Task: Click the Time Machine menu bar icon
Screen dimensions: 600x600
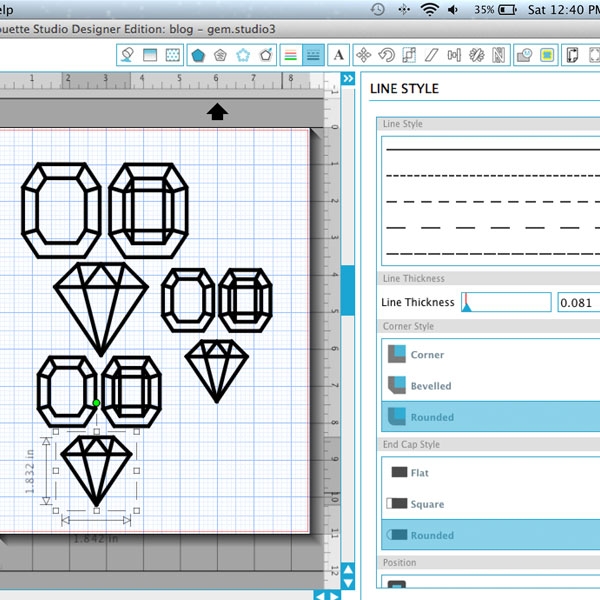Action: coord(378,9)
